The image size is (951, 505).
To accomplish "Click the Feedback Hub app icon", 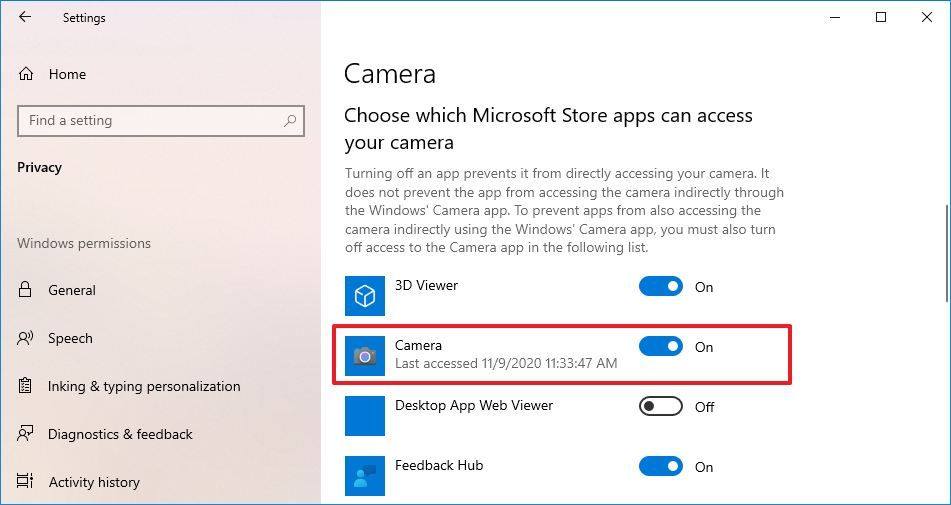I will [x=365, y=475].
